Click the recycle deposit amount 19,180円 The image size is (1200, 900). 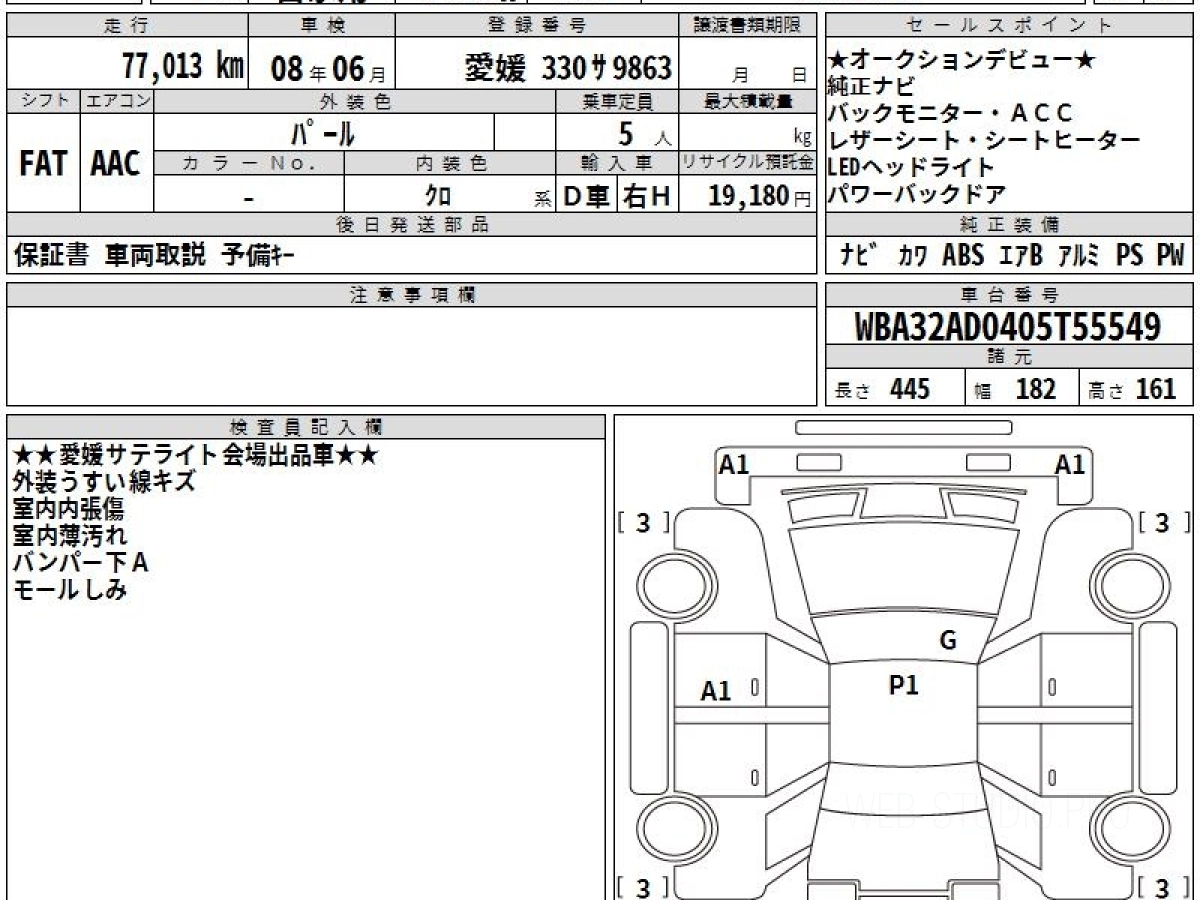[x=748, y=196]
